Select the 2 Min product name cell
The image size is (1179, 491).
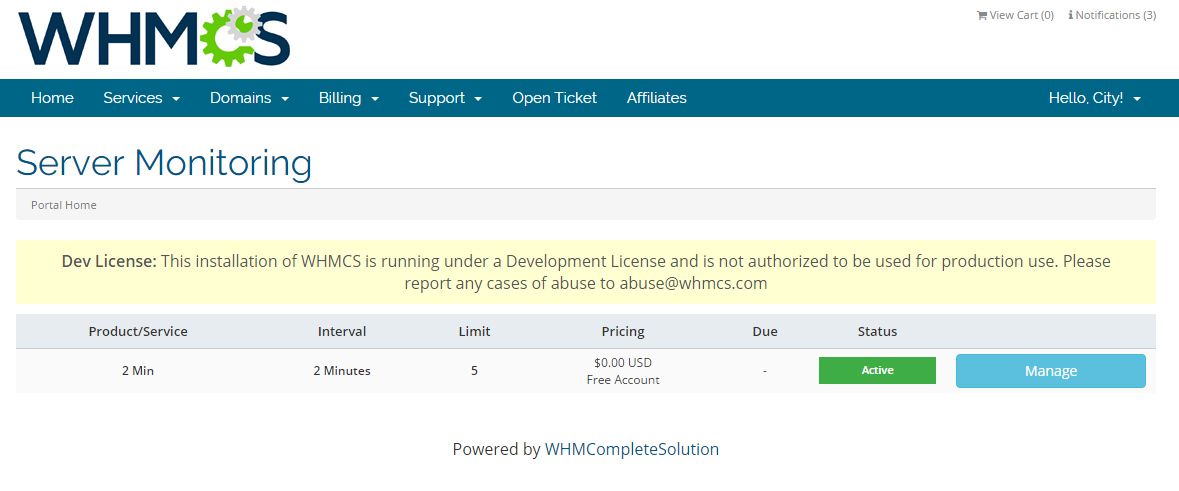(138, 371)
